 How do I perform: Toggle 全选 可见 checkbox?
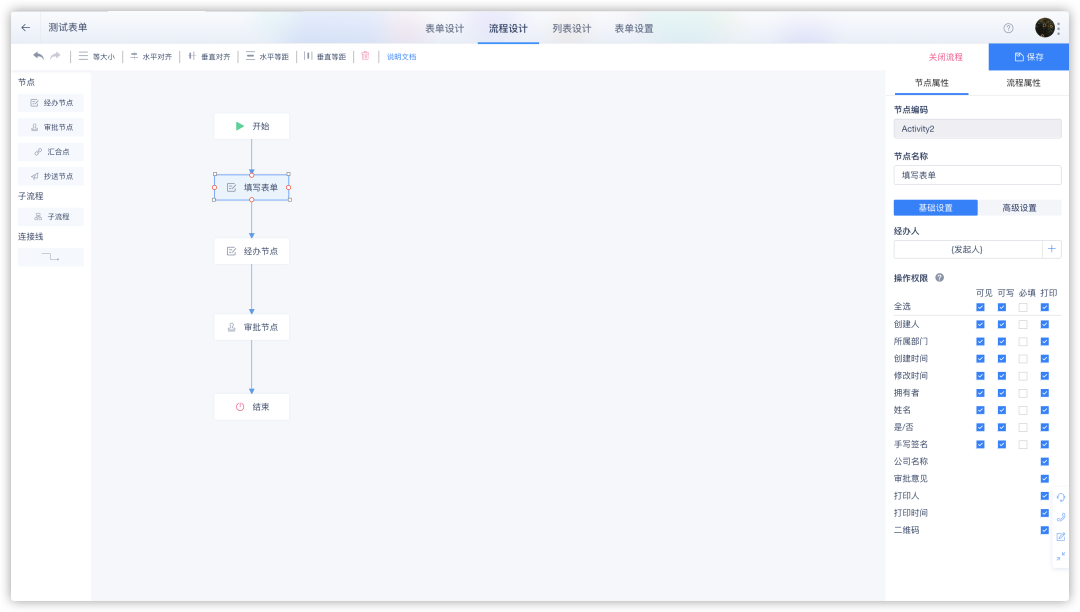(980, 307)
